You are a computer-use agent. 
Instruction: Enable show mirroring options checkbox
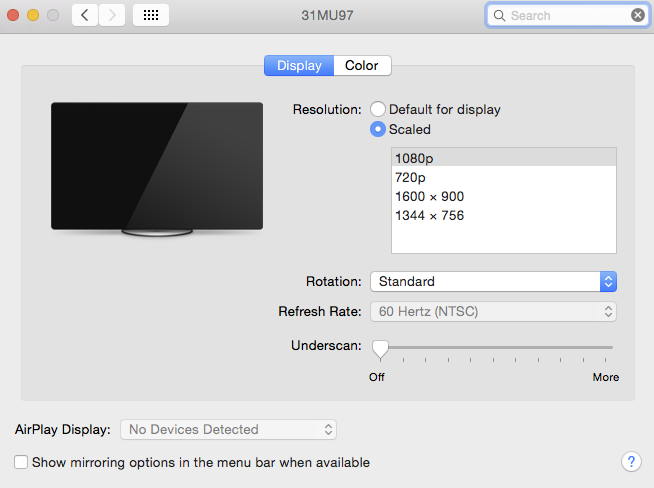coord(21,462)
